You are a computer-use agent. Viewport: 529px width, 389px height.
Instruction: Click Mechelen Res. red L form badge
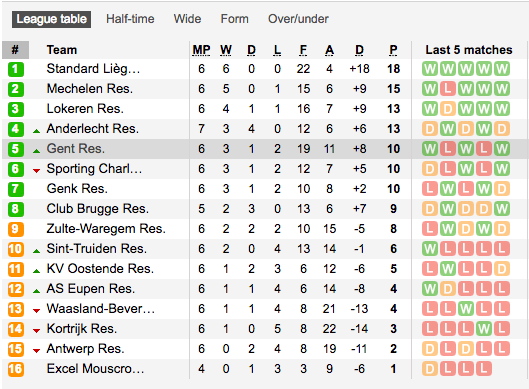click(x=448, y=89)
